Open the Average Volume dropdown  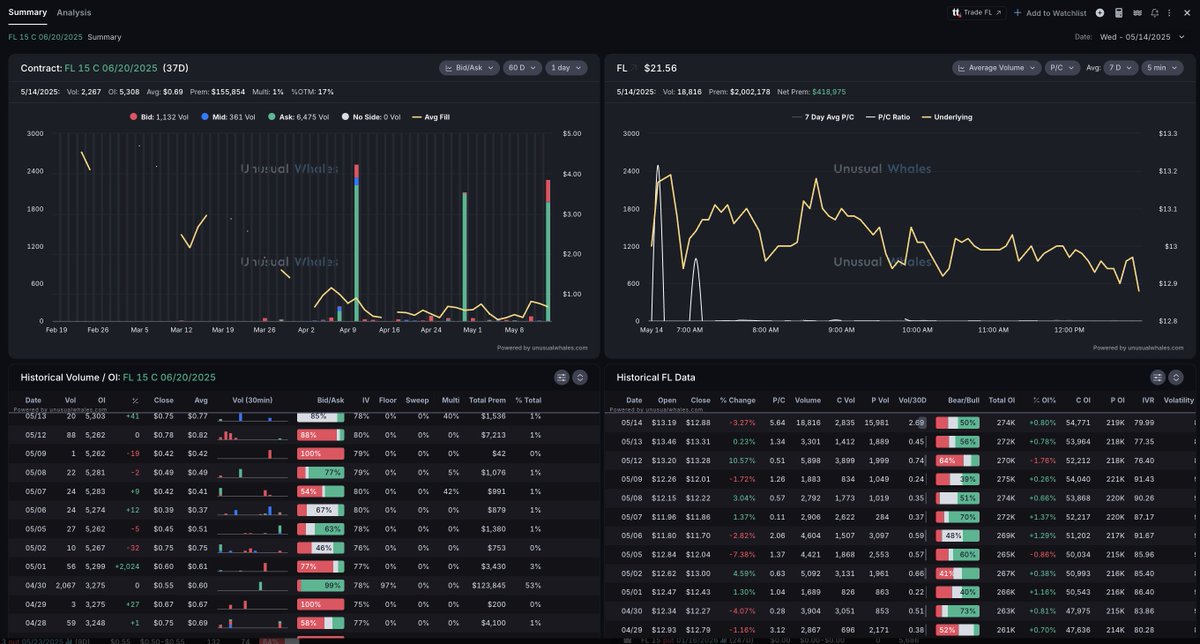(996, 68)
